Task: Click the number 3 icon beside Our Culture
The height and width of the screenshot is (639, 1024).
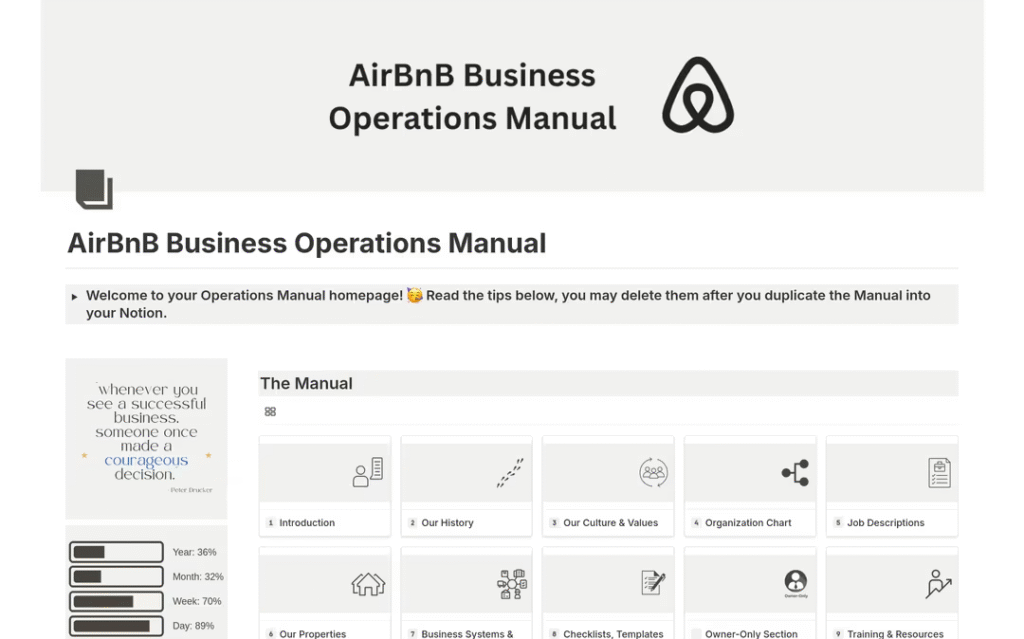Action: coord(554,523)
